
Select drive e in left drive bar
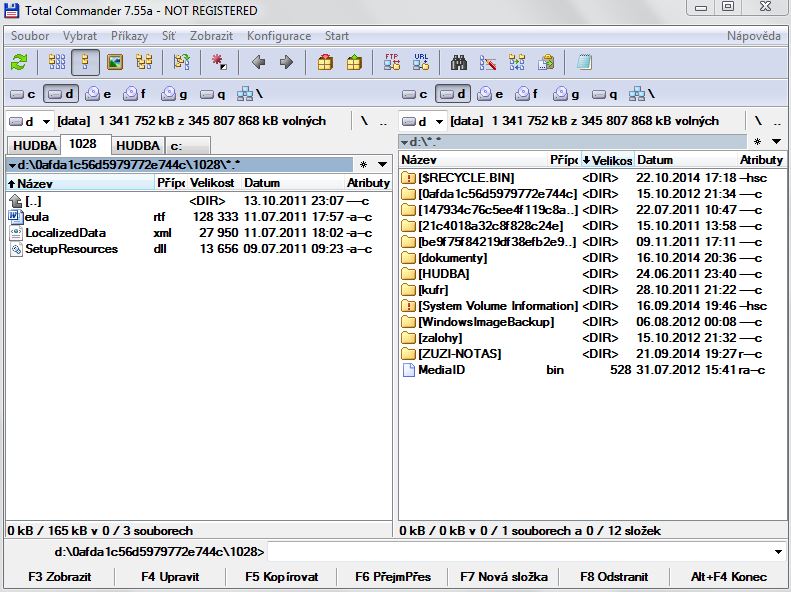[x=98, y=94]
